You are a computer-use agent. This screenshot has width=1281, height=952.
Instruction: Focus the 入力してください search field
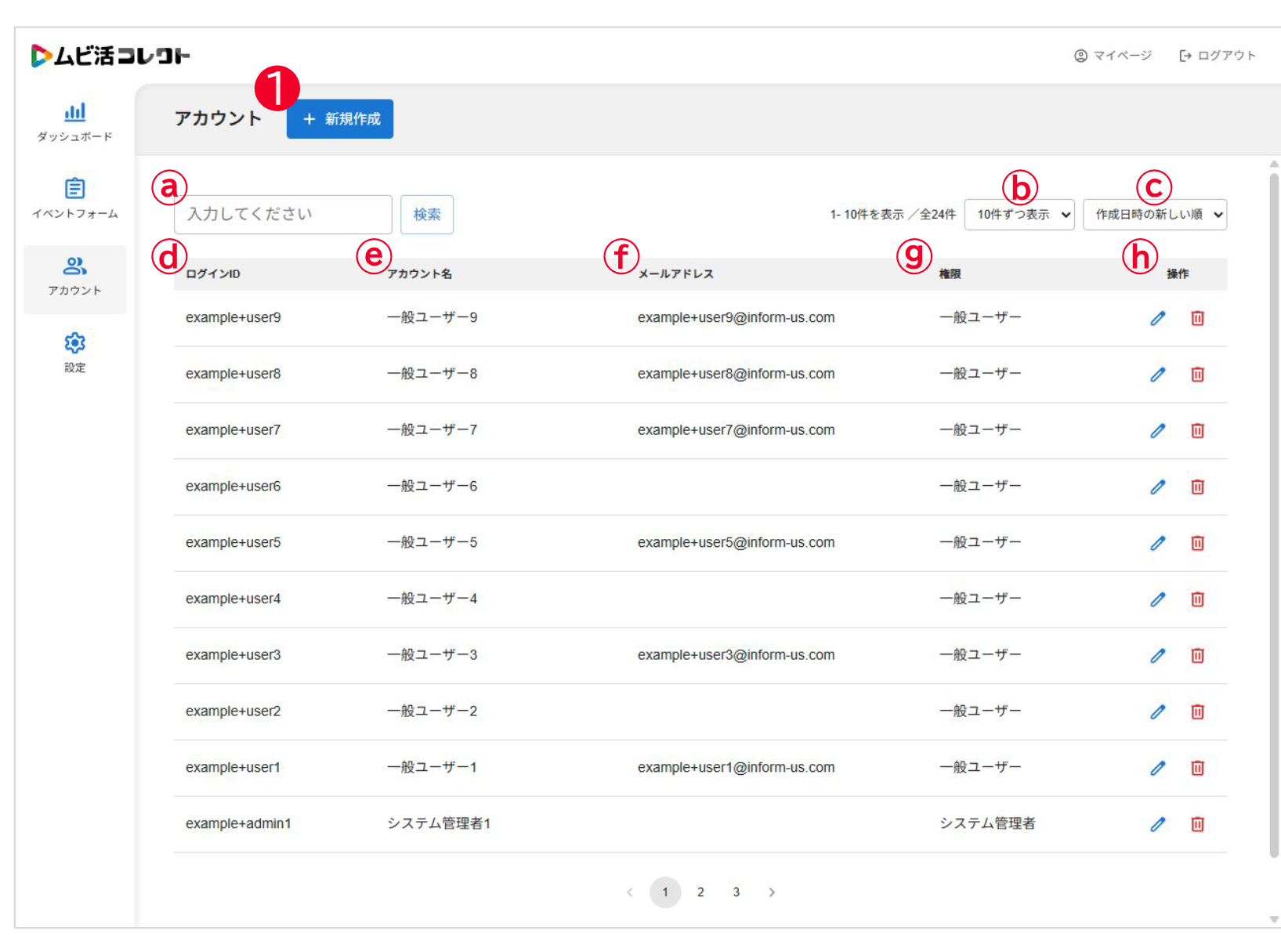[x=283, y=215]
